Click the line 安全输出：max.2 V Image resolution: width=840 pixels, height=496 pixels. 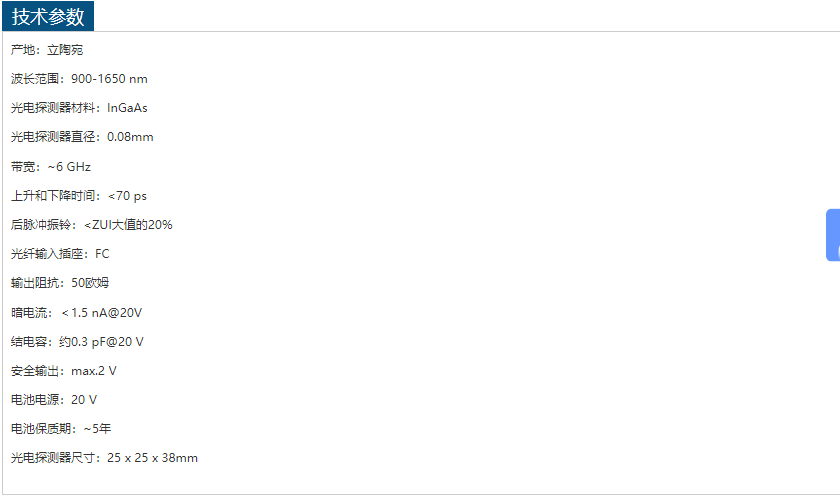[x=64, y=371]
